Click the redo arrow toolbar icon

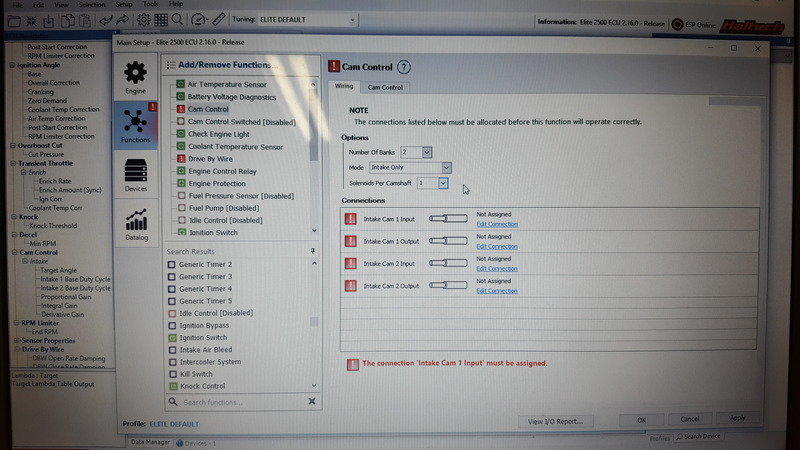coord(123,20)
